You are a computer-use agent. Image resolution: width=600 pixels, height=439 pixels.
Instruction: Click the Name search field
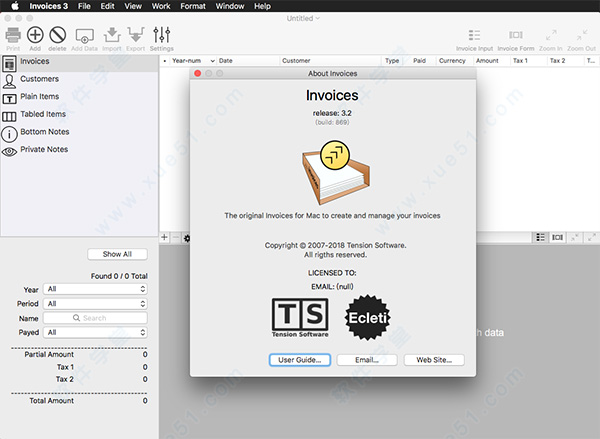click(95, 318)
